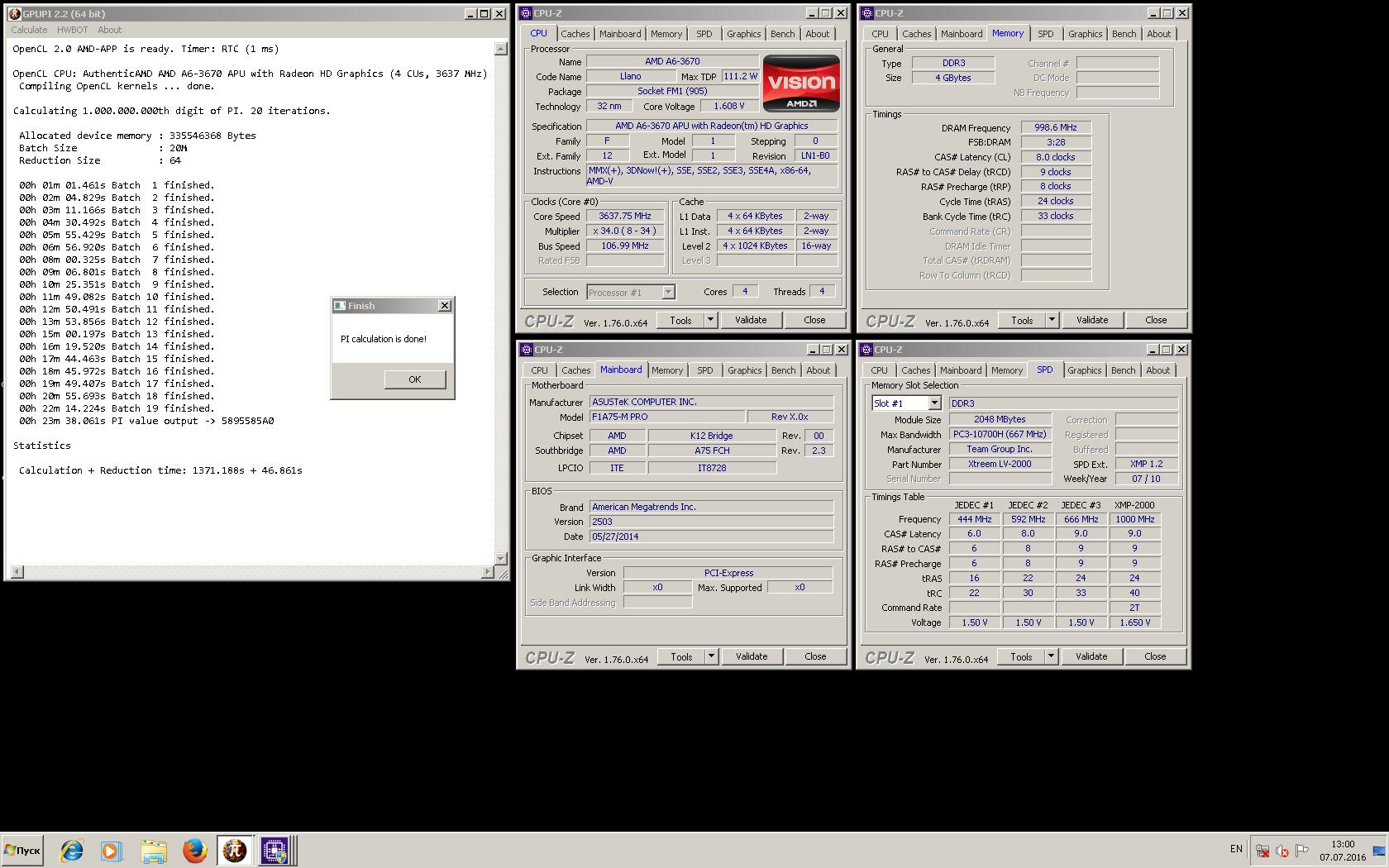Click GPUPI horizontal scrollbar right arrow
This screenshot has width=1389, height=868.
coord(487,571)
